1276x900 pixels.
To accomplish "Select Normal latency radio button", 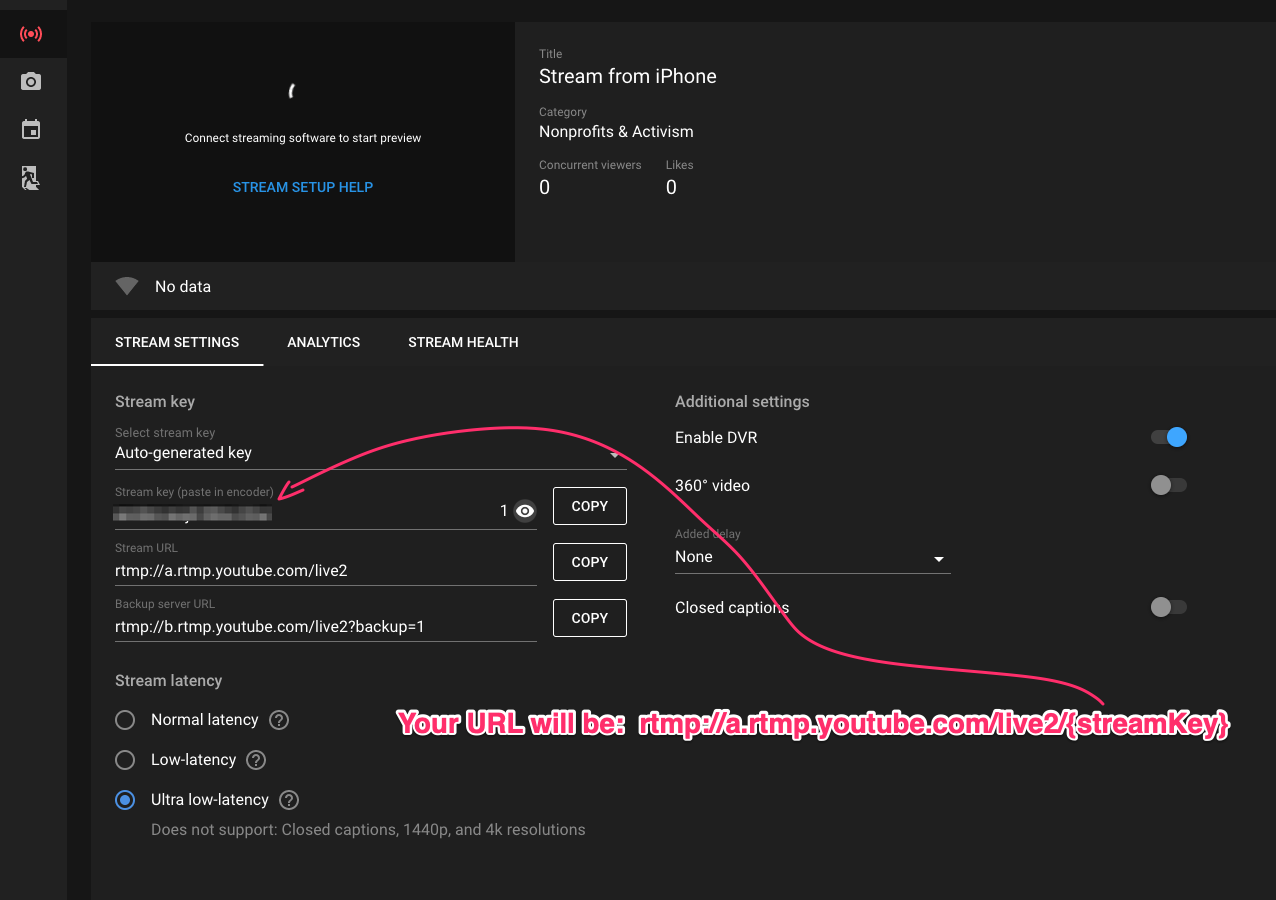I will click(x=125, y=720).
